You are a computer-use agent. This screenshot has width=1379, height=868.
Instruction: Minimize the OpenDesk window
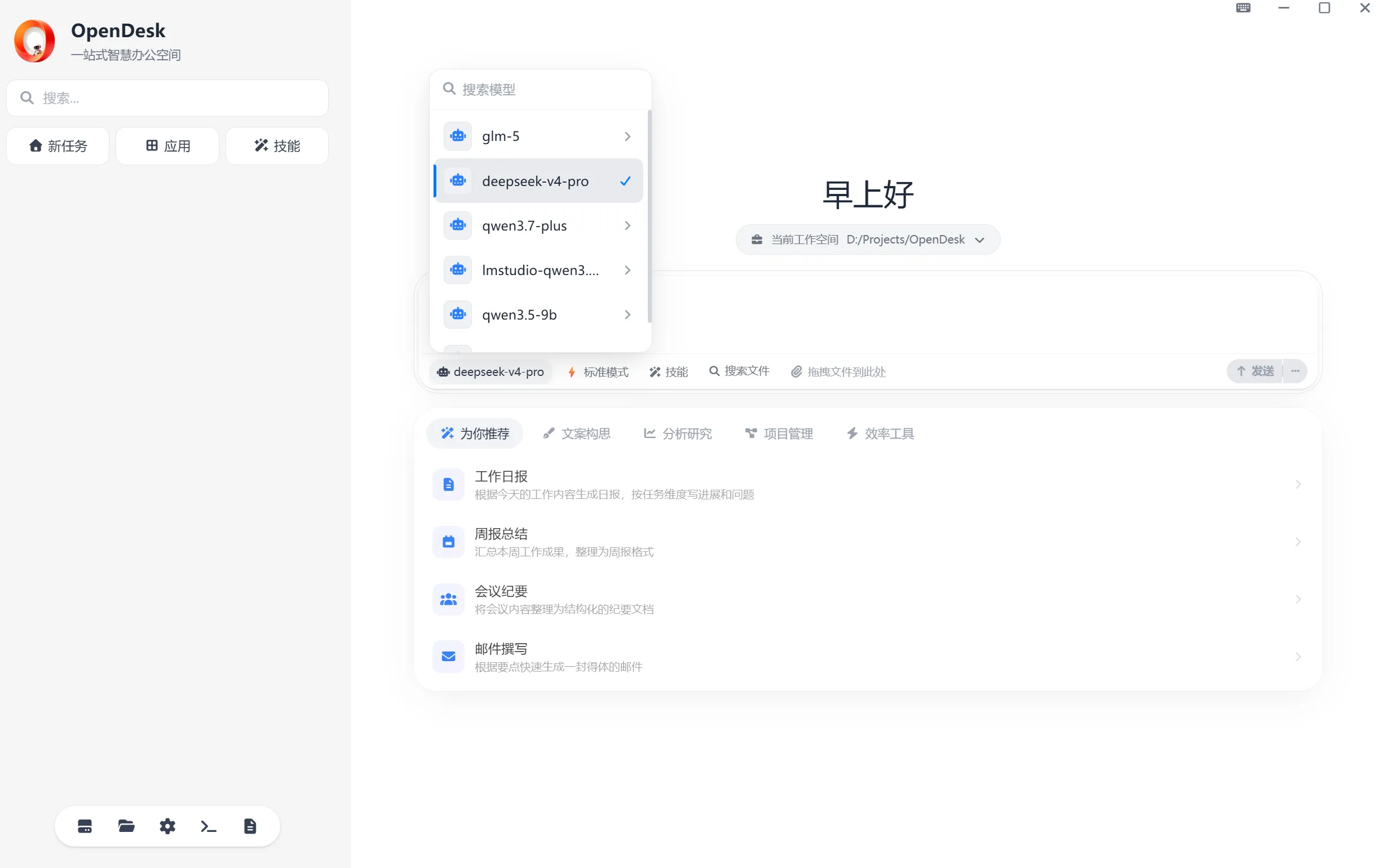pos(1284,8)
